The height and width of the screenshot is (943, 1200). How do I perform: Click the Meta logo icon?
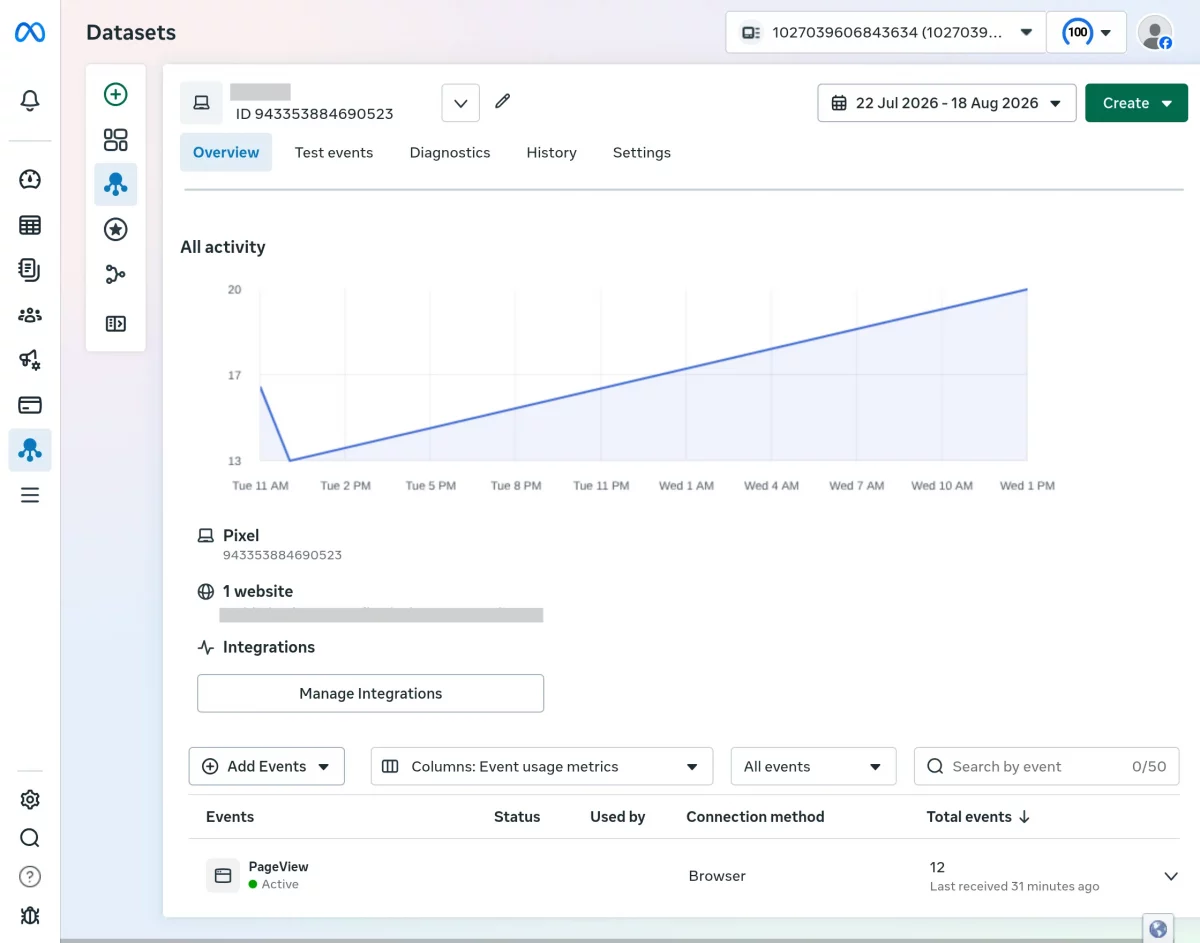[x=29, y=33]
